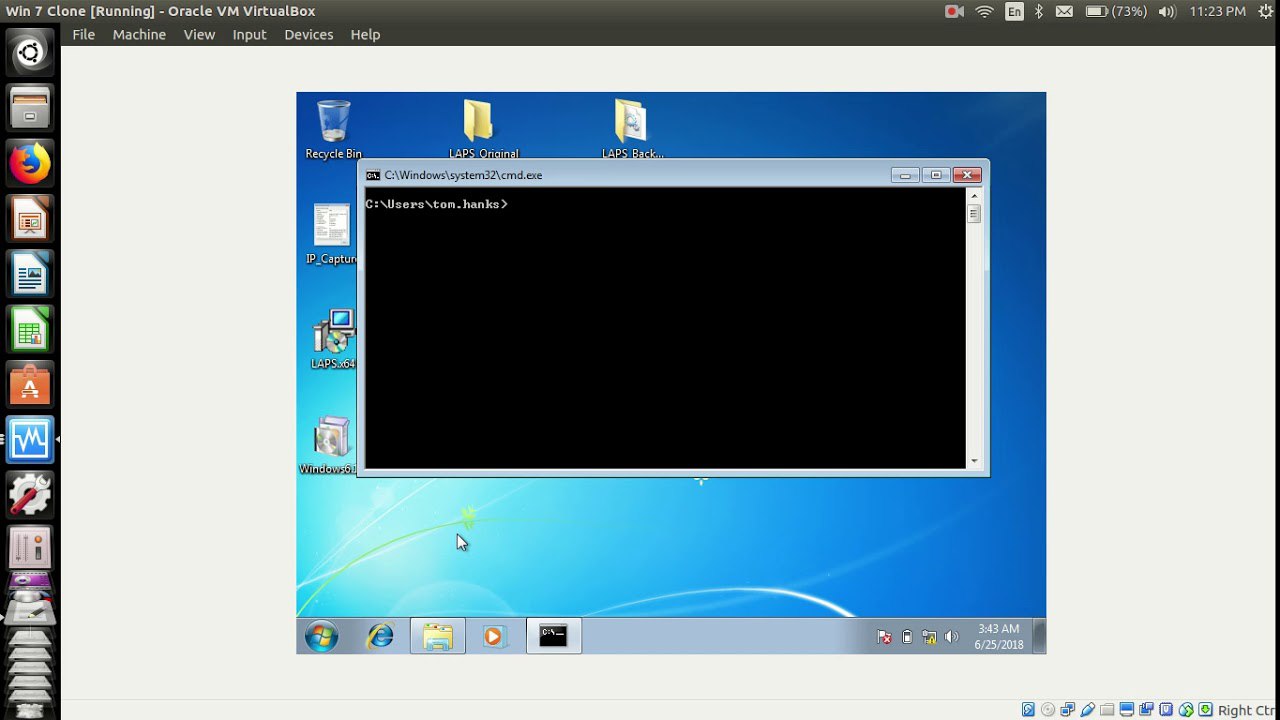The image size is (1280, 720).
Task: Open the audio mixer icon in the dock
Action: (30, 548)
